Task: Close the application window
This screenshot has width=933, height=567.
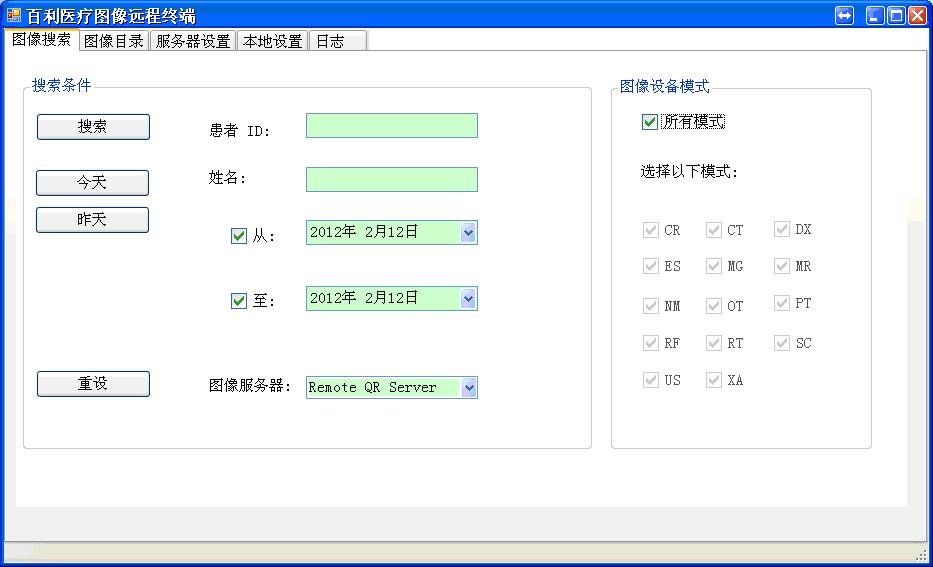Action: 918,15
